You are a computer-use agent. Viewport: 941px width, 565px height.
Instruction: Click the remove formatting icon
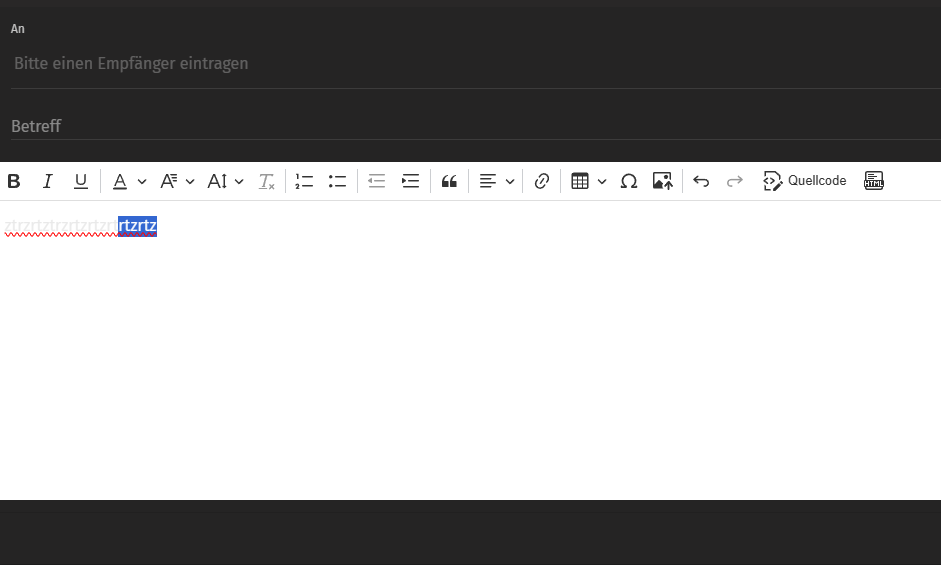(x=267, y=181)
